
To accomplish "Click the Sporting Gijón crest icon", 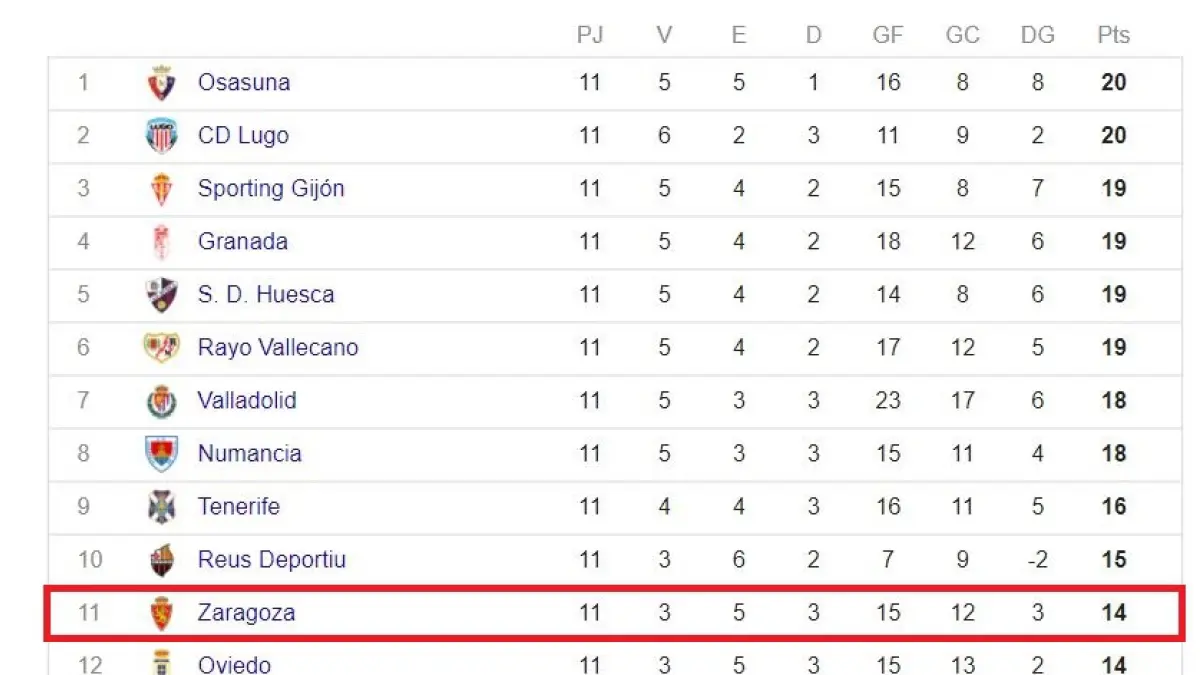I will (161, 189).
